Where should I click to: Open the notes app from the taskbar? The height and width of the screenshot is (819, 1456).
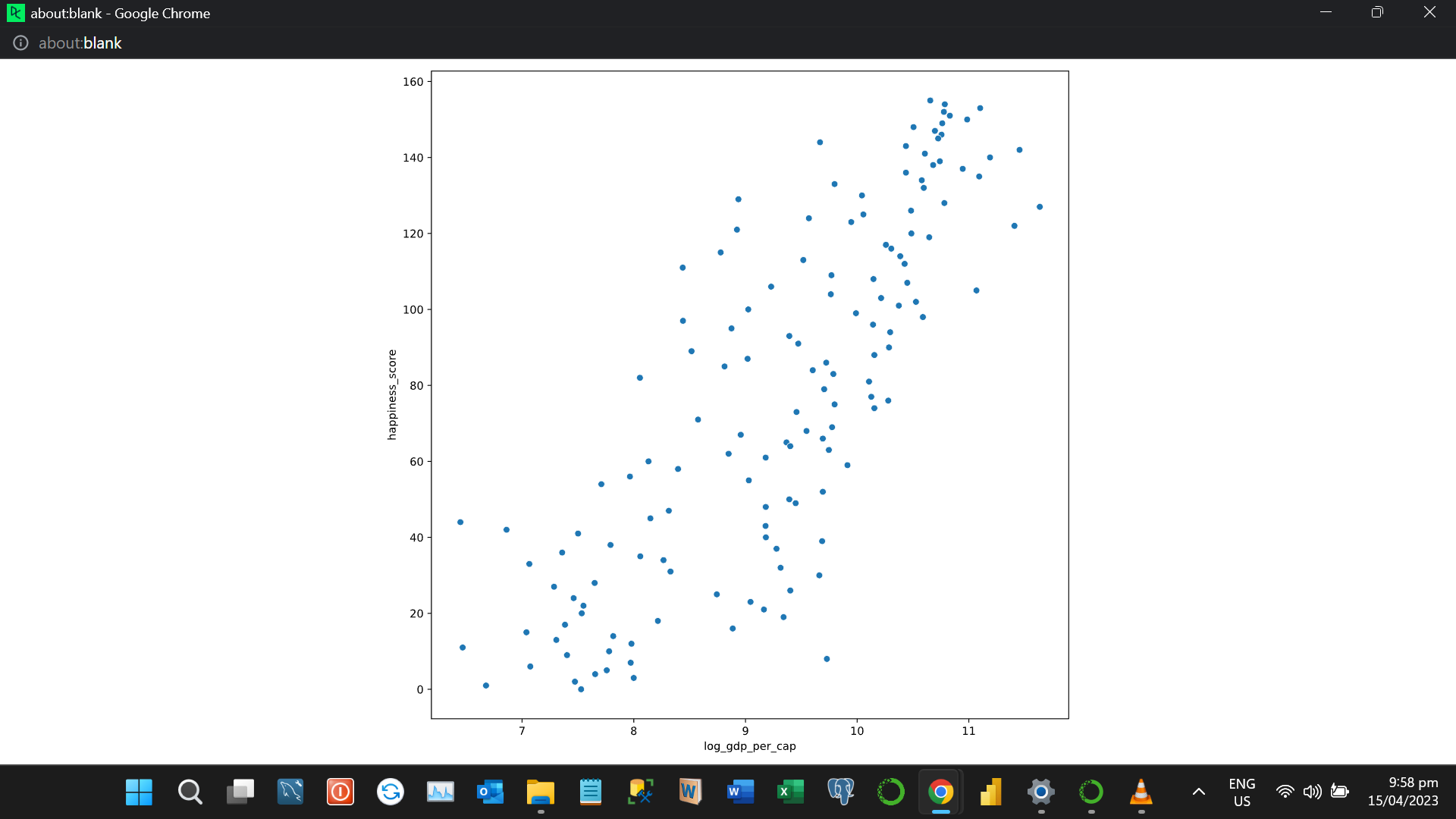(x=591, y=792)
